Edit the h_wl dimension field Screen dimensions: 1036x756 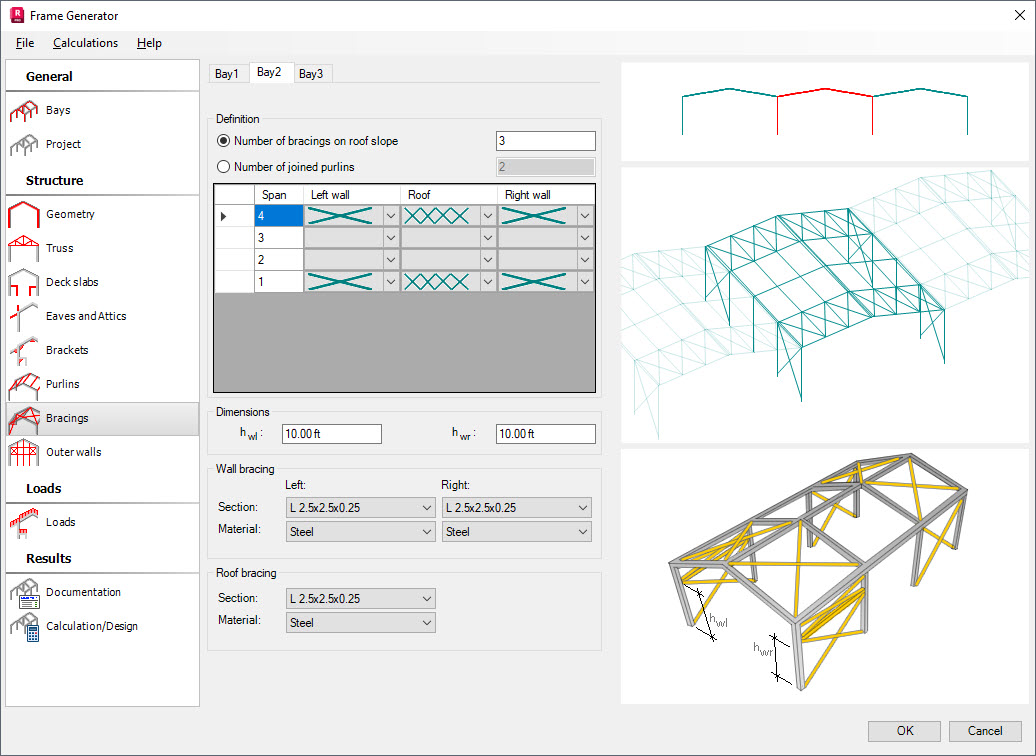(331, 434)
